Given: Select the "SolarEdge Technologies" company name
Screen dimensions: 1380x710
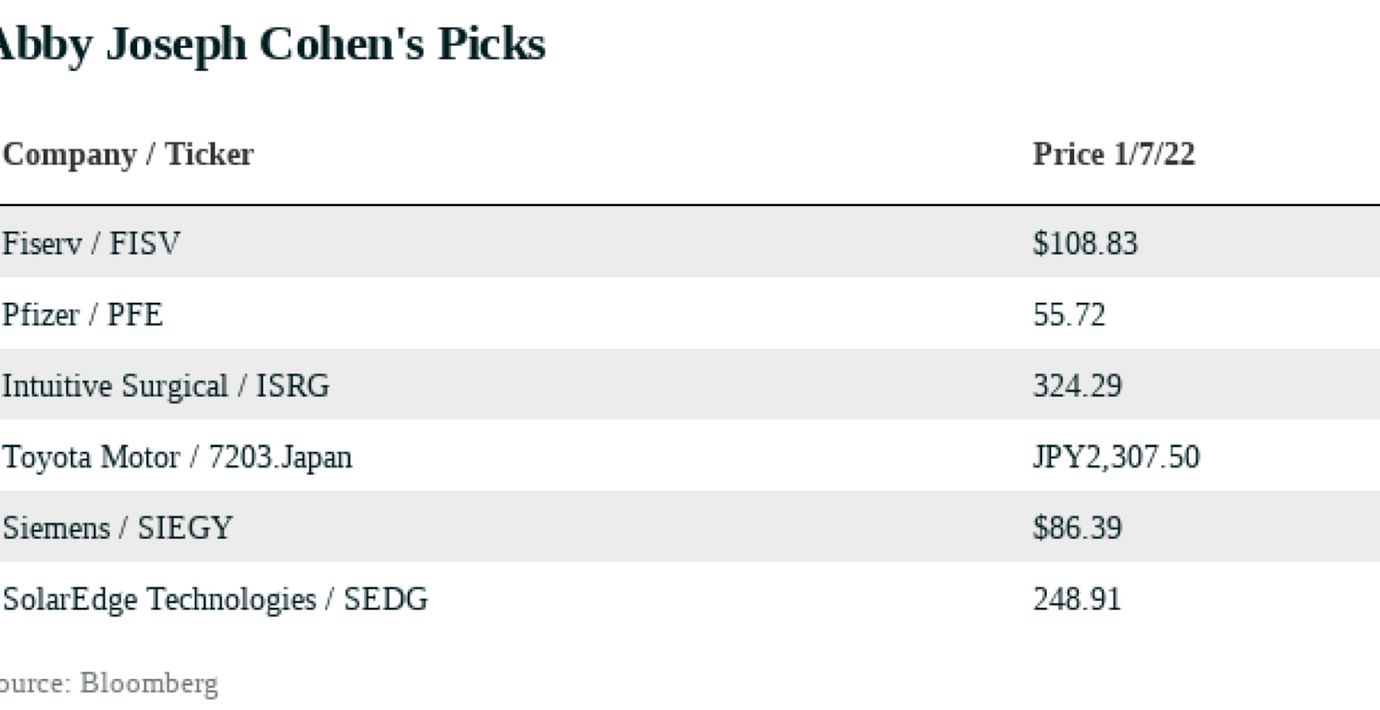Looking at the screenshot, I should pos(158,599).
